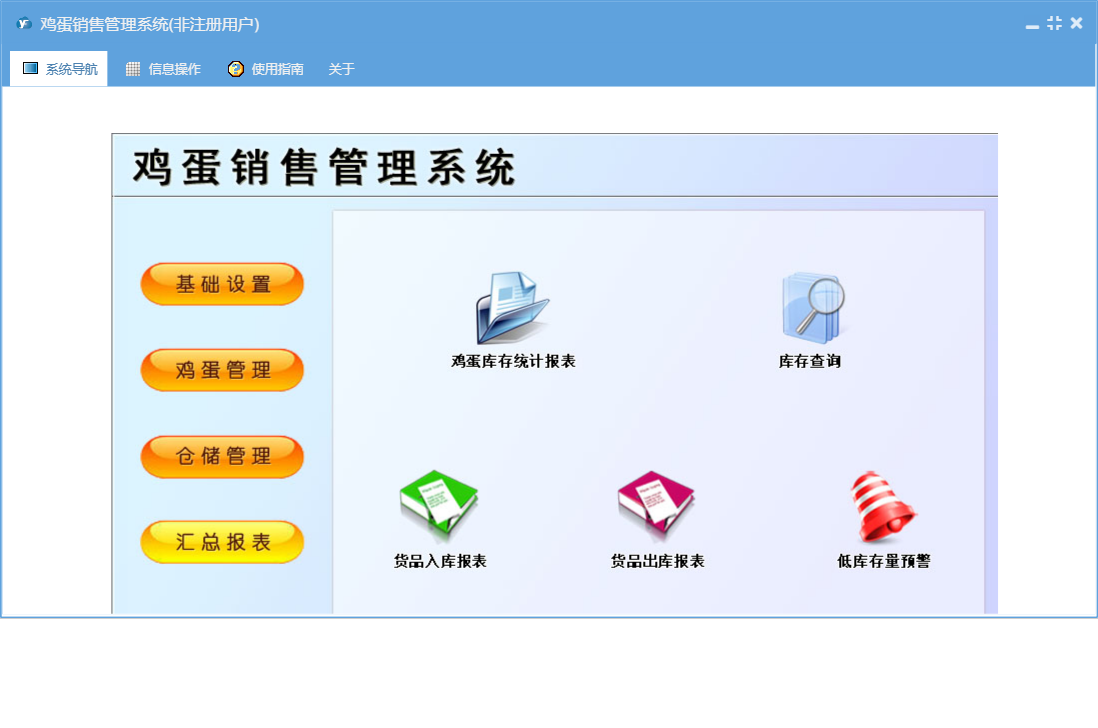Click the 鸡蛋销售管理系统 banner heading
Viewport: 1098px width, 728px height.
click(x=324, y=167)
